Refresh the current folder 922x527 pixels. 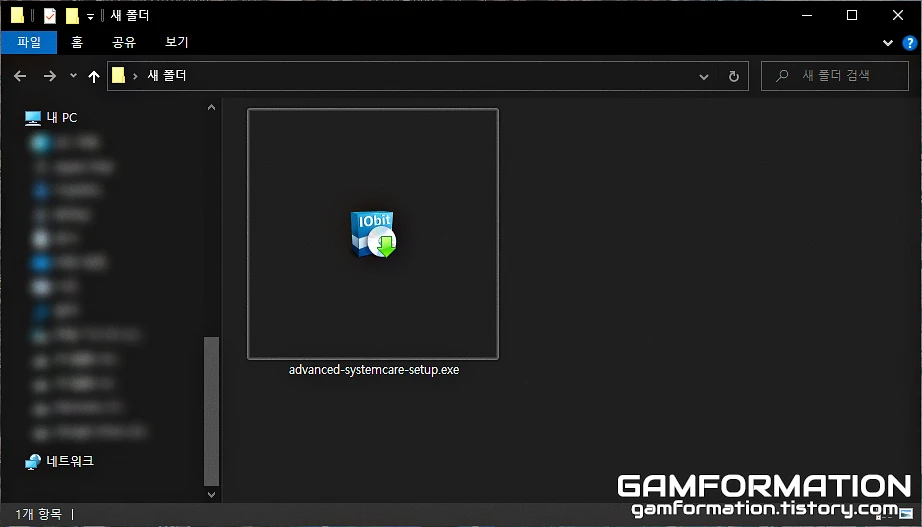[733, 76]
